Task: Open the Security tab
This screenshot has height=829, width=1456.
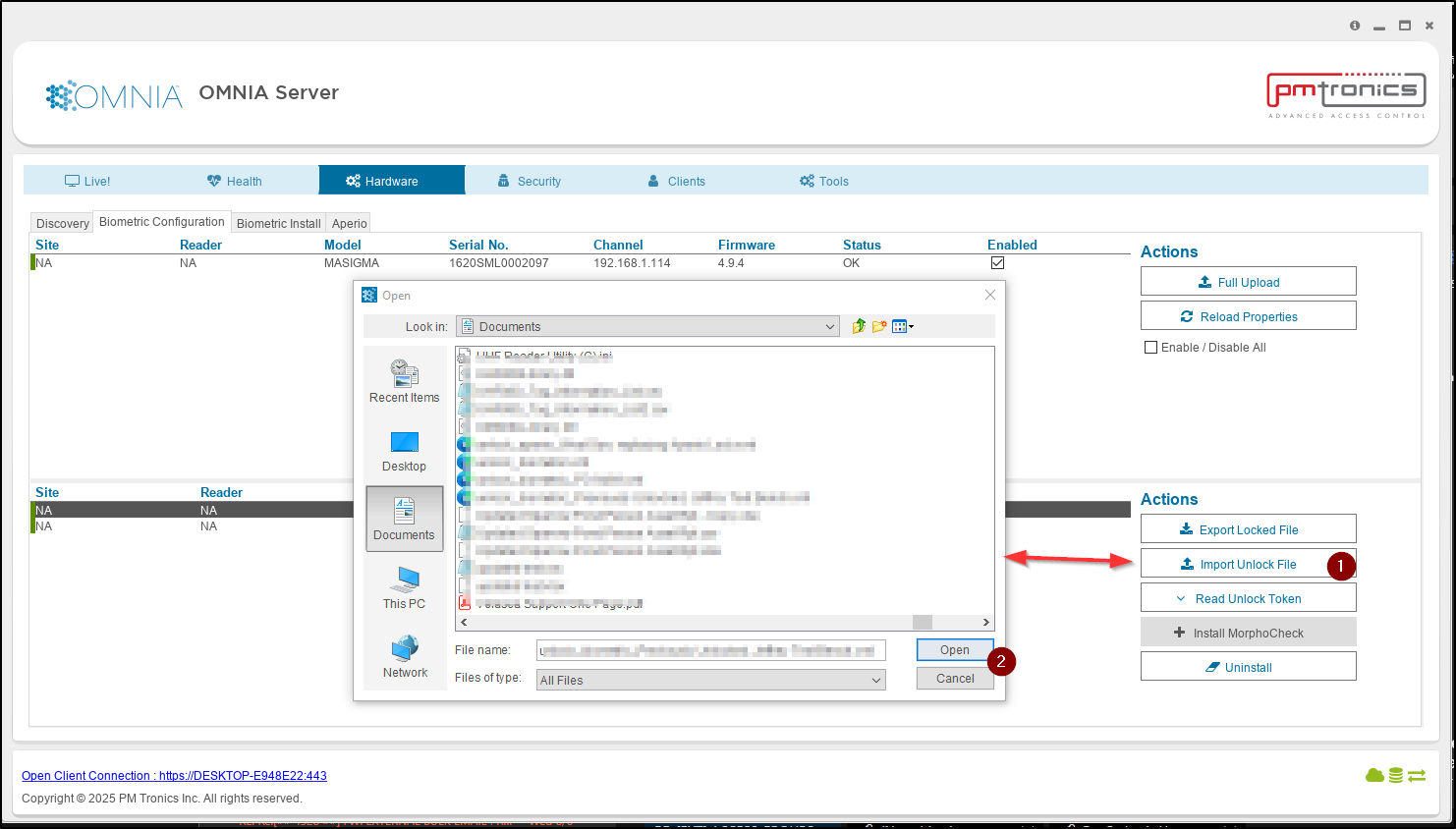Action: [530, 181]
